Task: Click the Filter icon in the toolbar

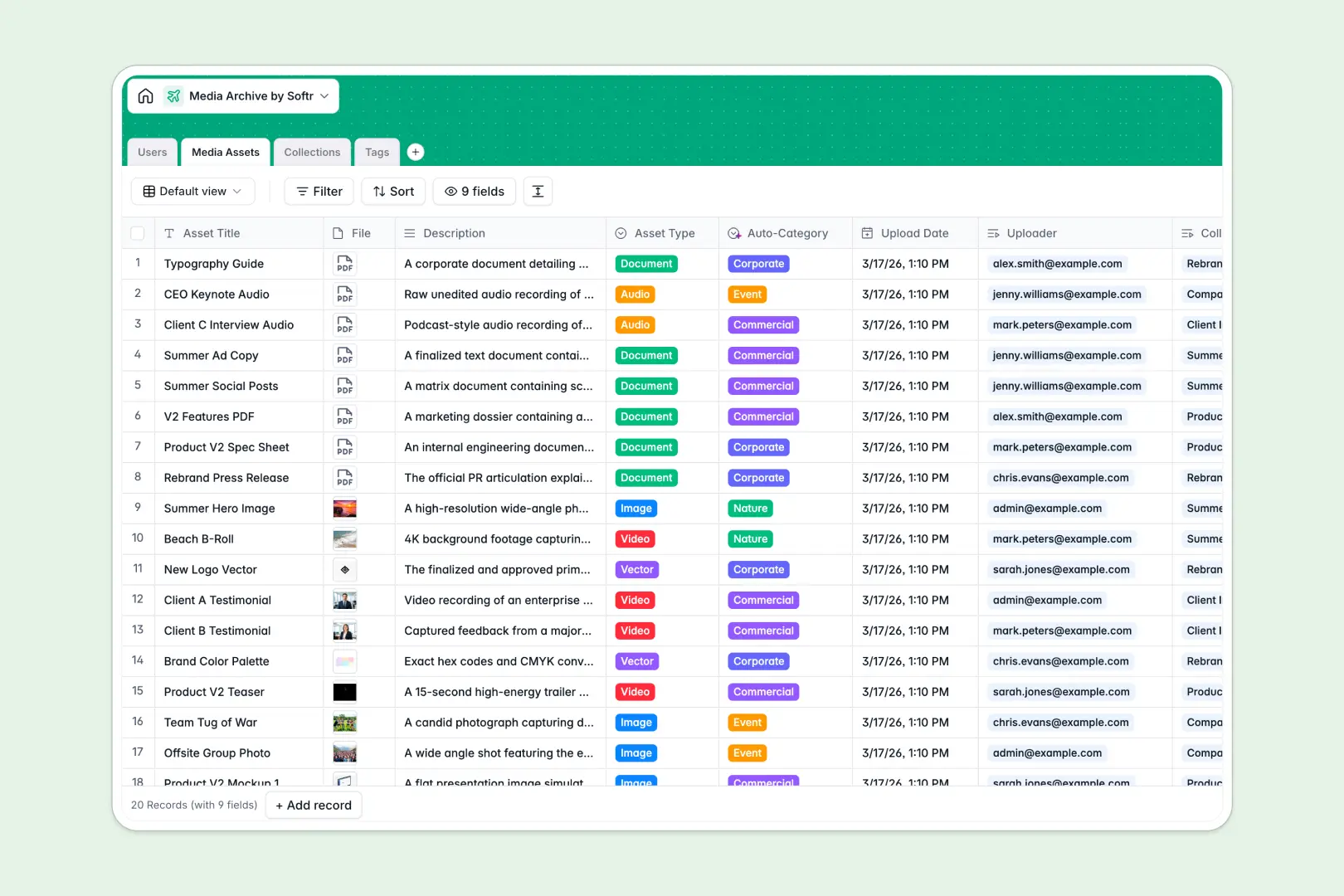Action: [302, 191]
